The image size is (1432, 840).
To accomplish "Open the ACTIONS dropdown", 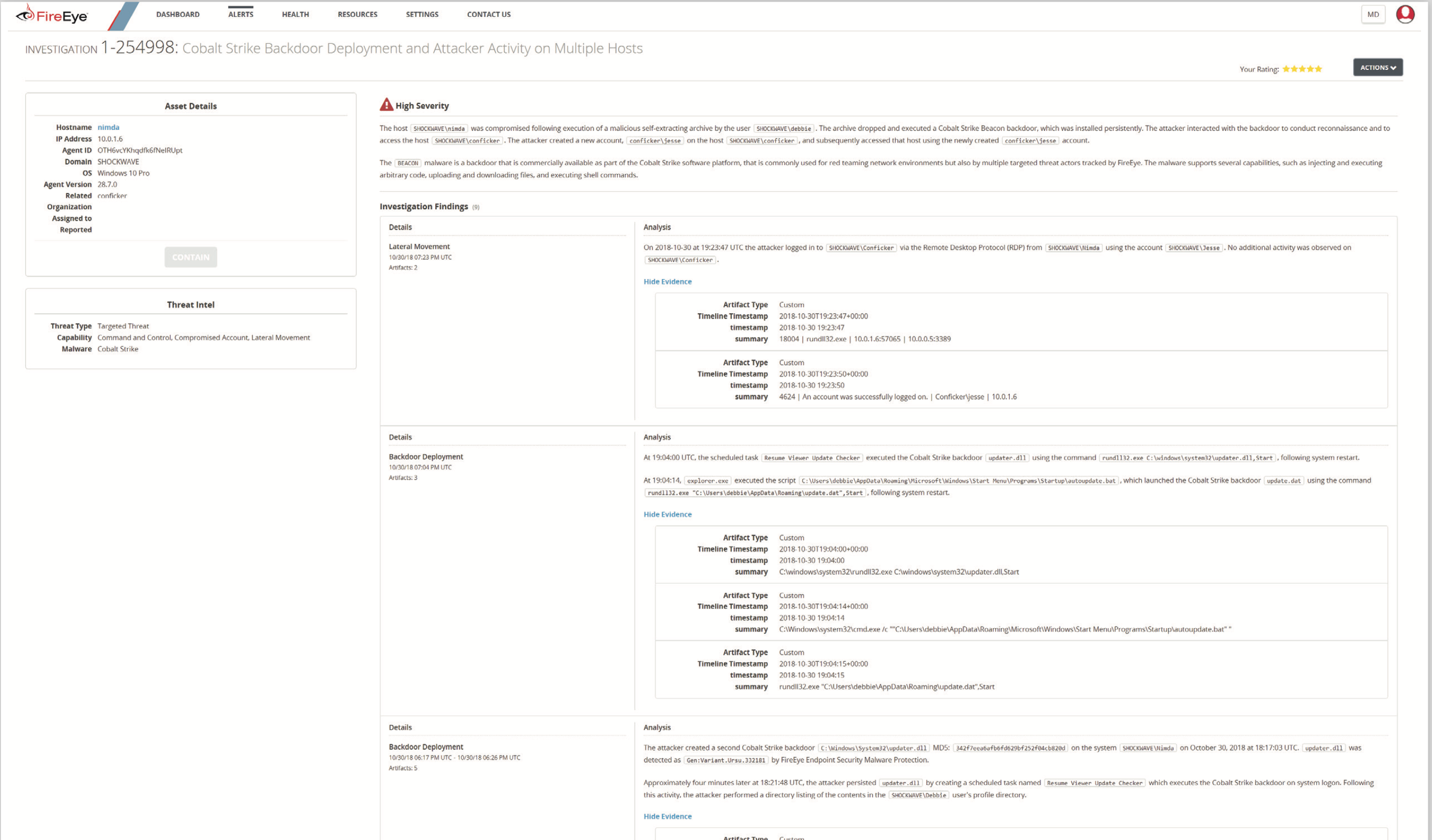I will [1377, 67].
